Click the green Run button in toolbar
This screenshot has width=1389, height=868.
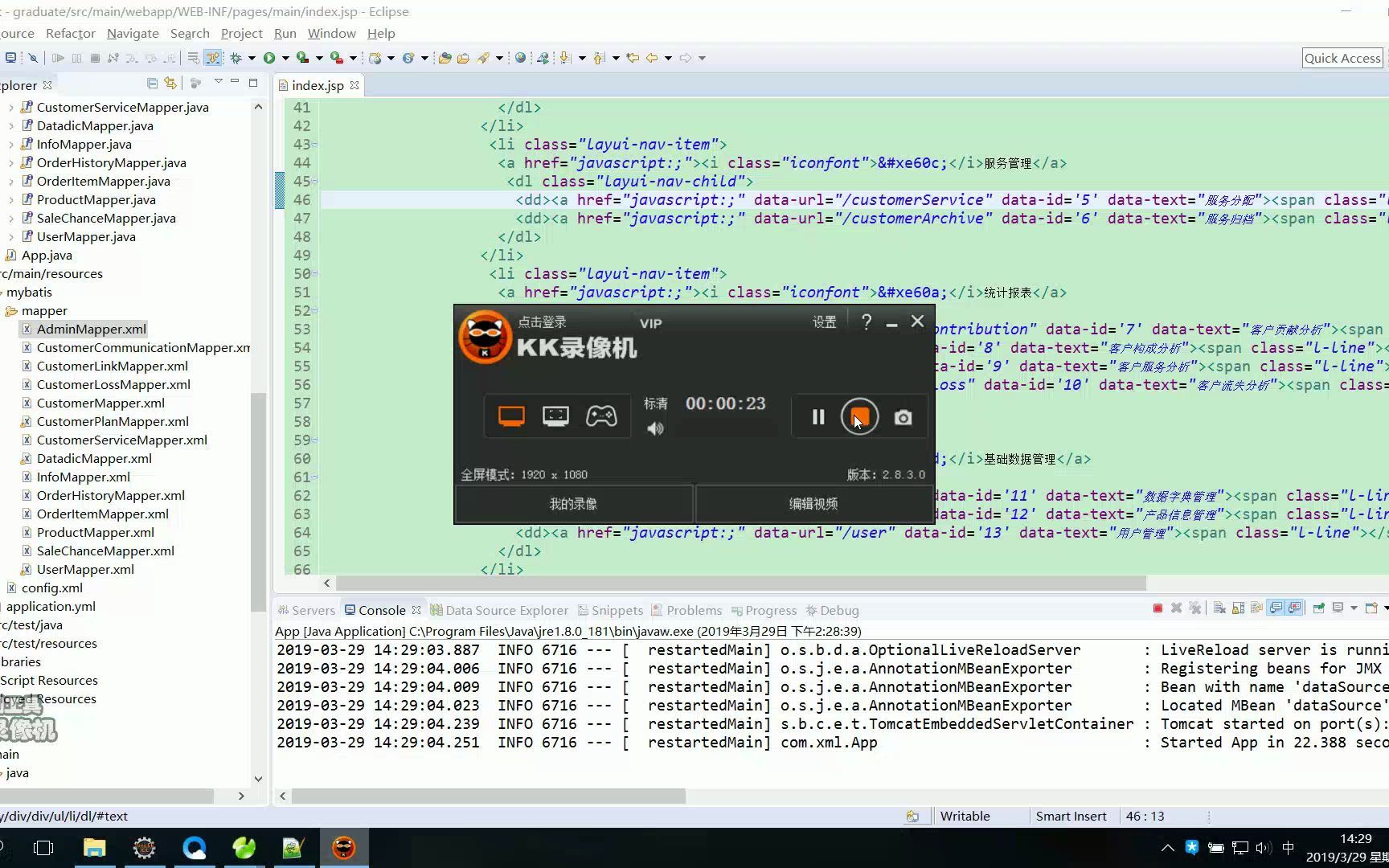point(269,58)
